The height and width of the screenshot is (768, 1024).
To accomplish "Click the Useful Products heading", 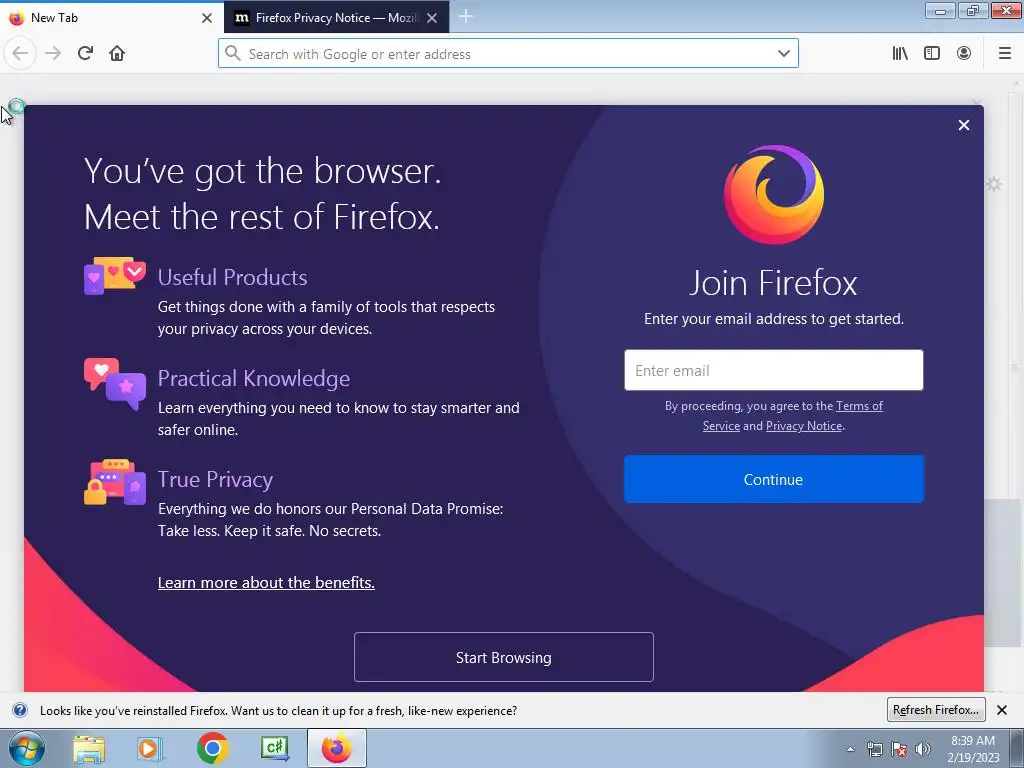I will [232, 278].
